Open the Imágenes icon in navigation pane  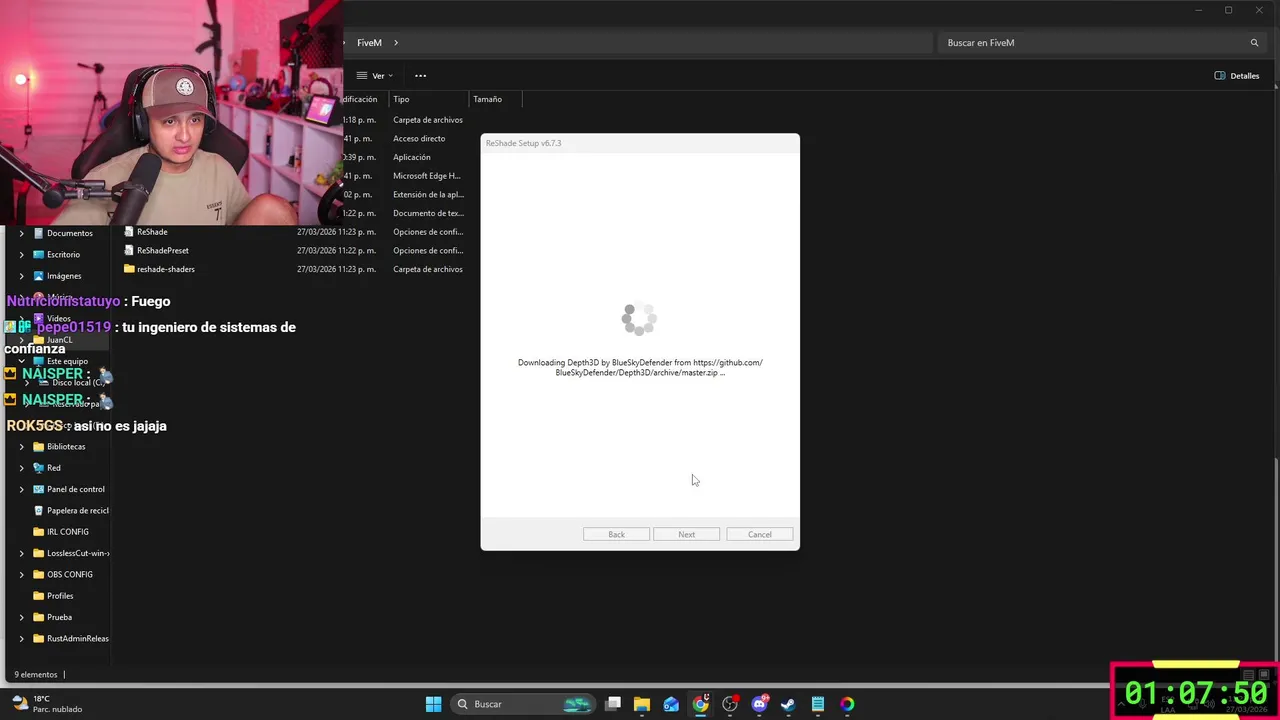tap(38, 276)
